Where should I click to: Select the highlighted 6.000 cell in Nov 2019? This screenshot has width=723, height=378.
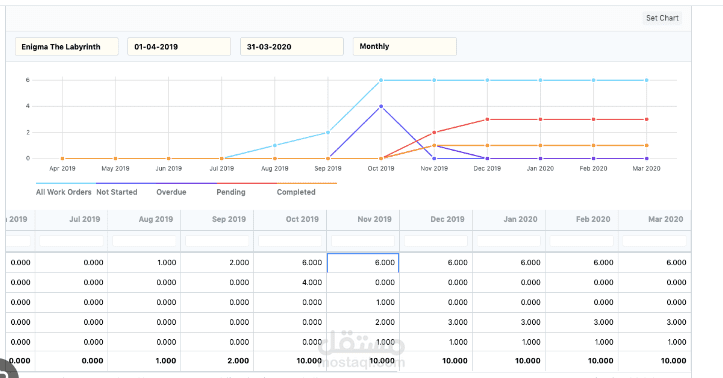coord(363,262)
